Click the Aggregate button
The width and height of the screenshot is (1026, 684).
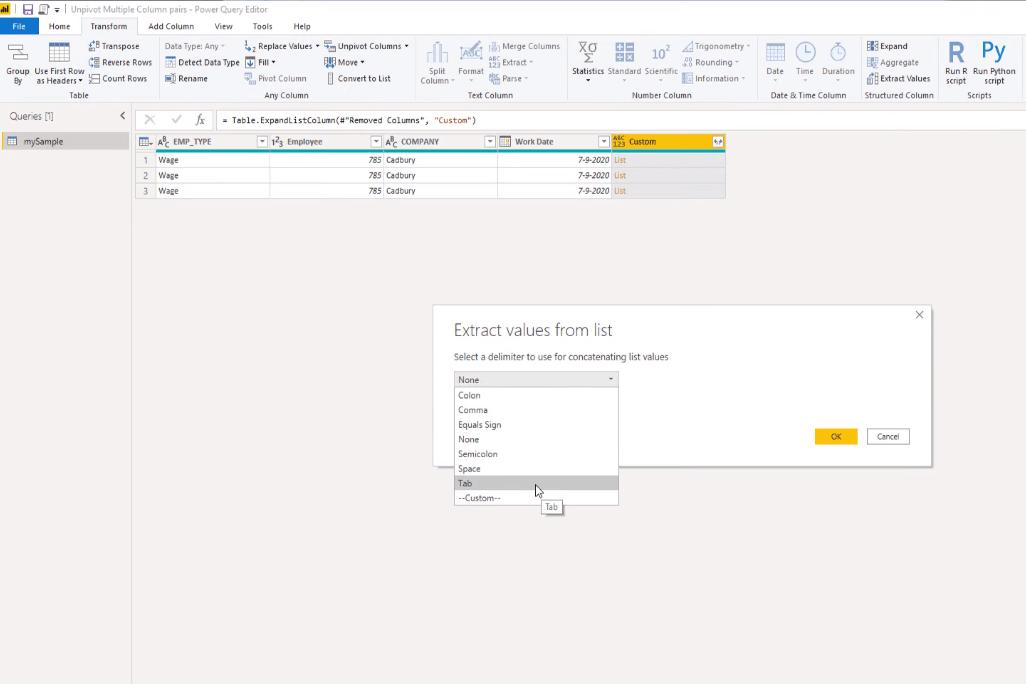pos(893,62)
